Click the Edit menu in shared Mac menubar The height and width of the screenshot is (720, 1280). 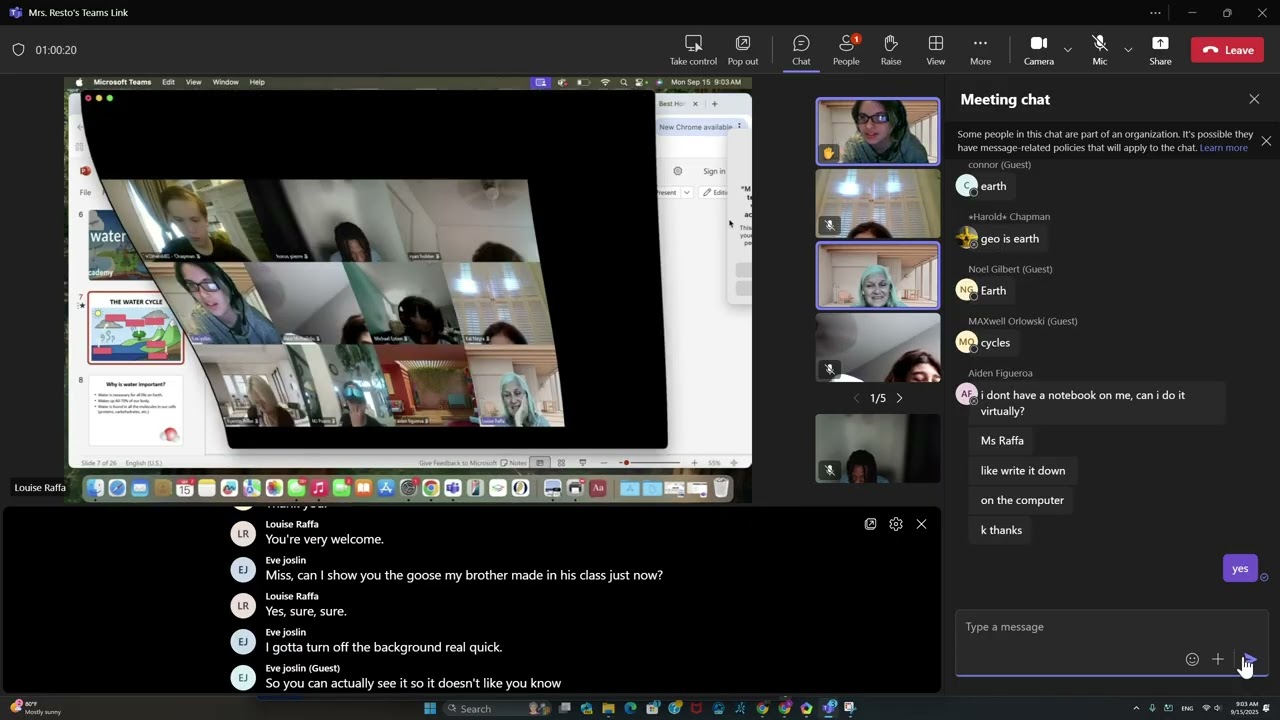point(168,82)
